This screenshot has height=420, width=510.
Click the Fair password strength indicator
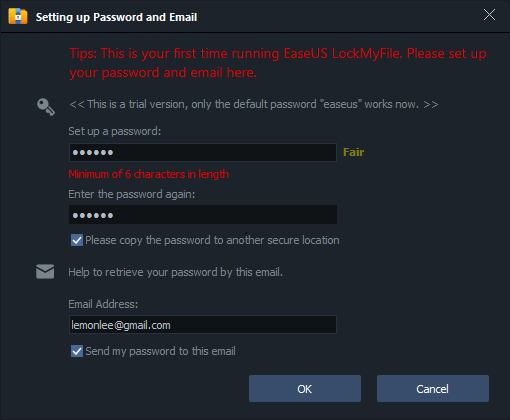tap(353, 152)
